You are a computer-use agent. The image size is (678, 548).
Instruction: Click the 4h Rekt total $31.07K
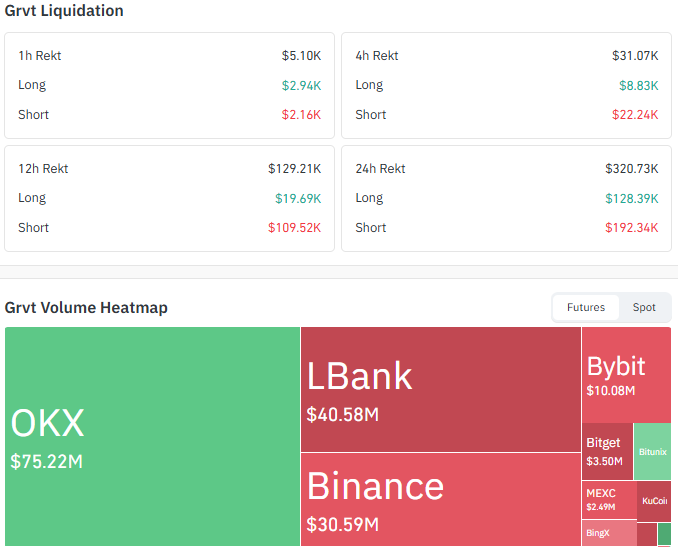[x=635, y=56]
